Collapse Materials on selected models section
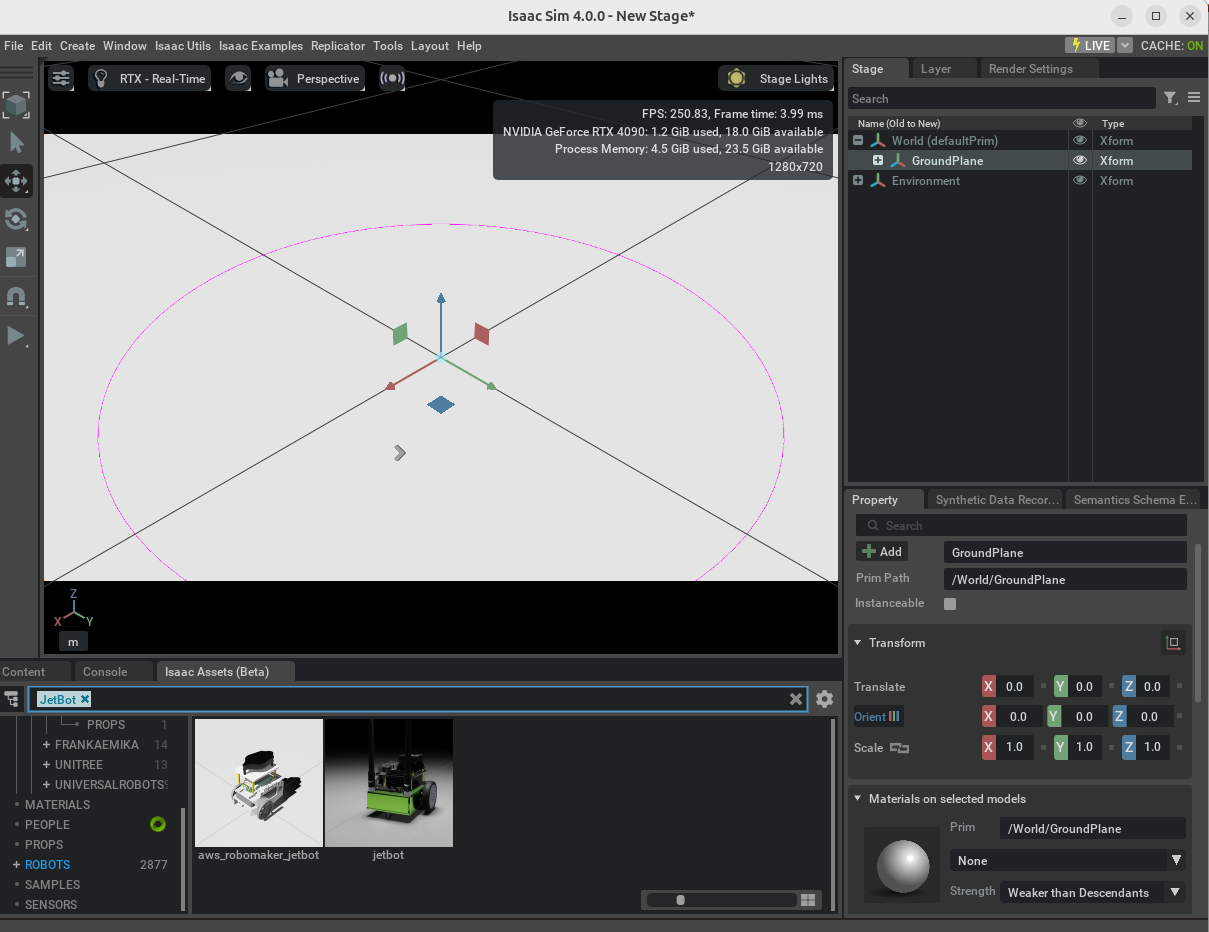Image resolution: width=1209 pixels, height=932 pixels. [857, 799]
